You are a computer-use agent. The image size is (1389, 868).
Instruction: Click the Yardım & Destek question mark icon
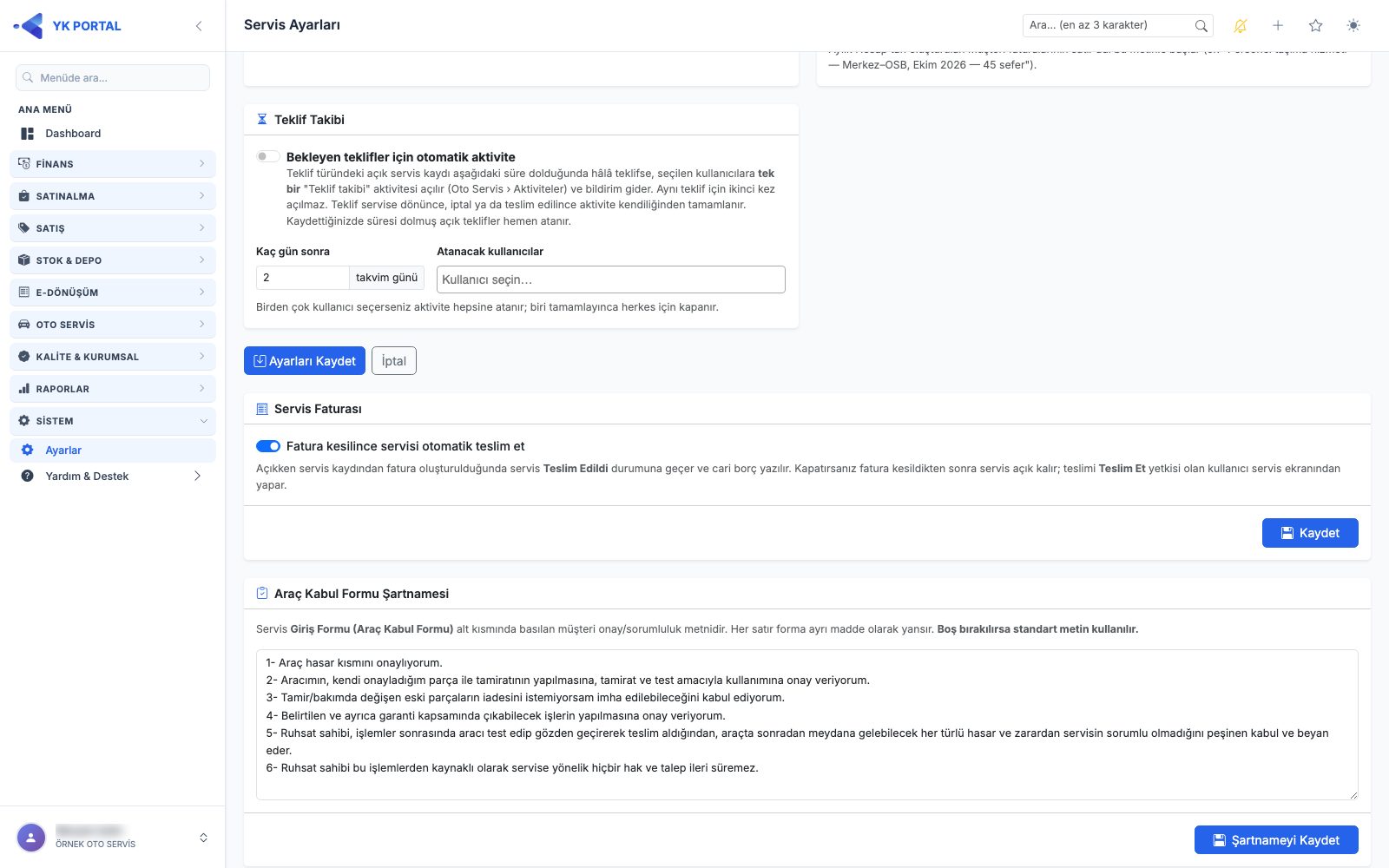[x=28, y=477]
